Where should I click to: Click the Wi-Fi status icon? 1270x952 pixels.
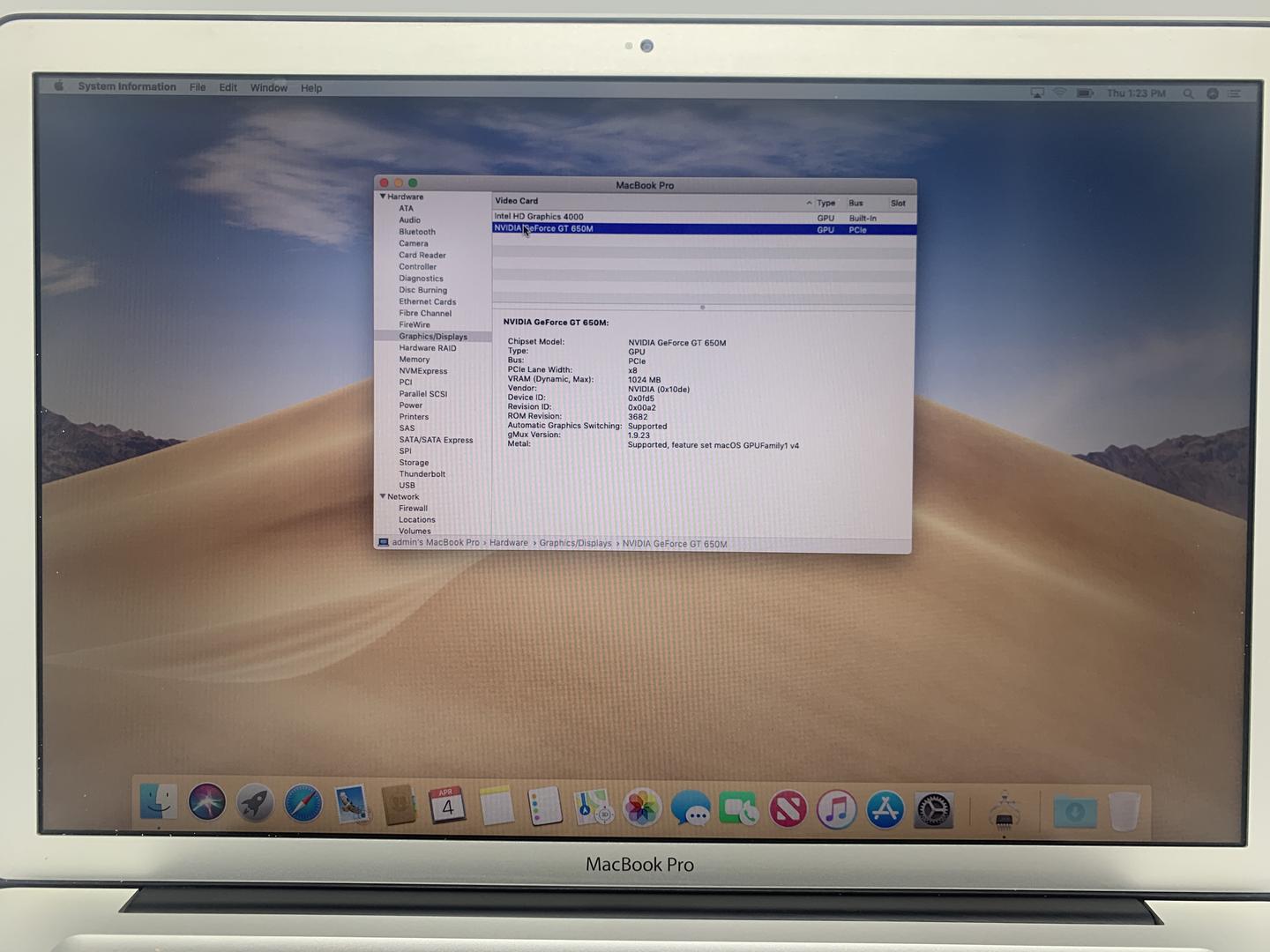click(1060, 93)
